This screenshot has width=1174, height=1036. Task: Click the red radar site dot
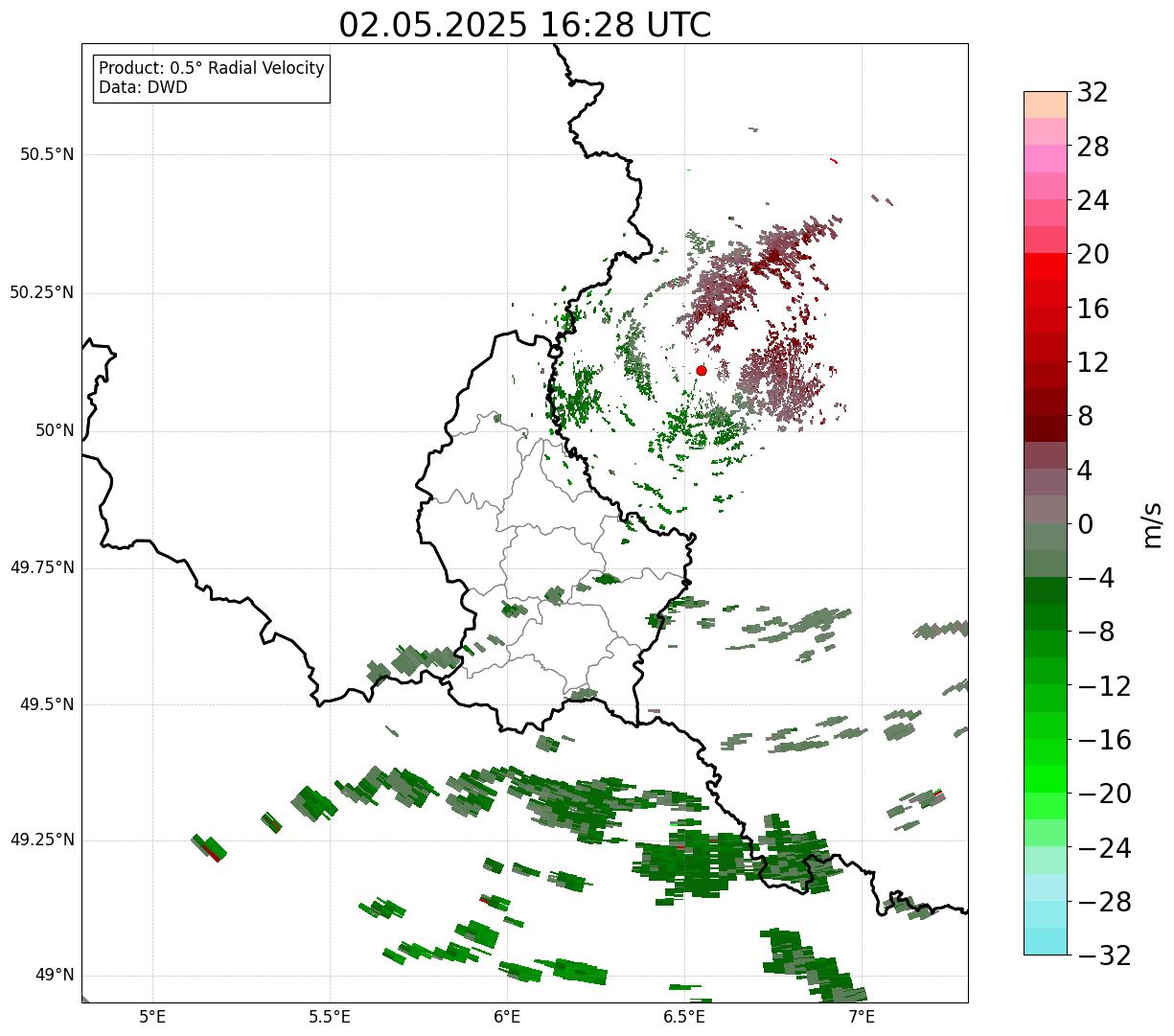point(702,370)
